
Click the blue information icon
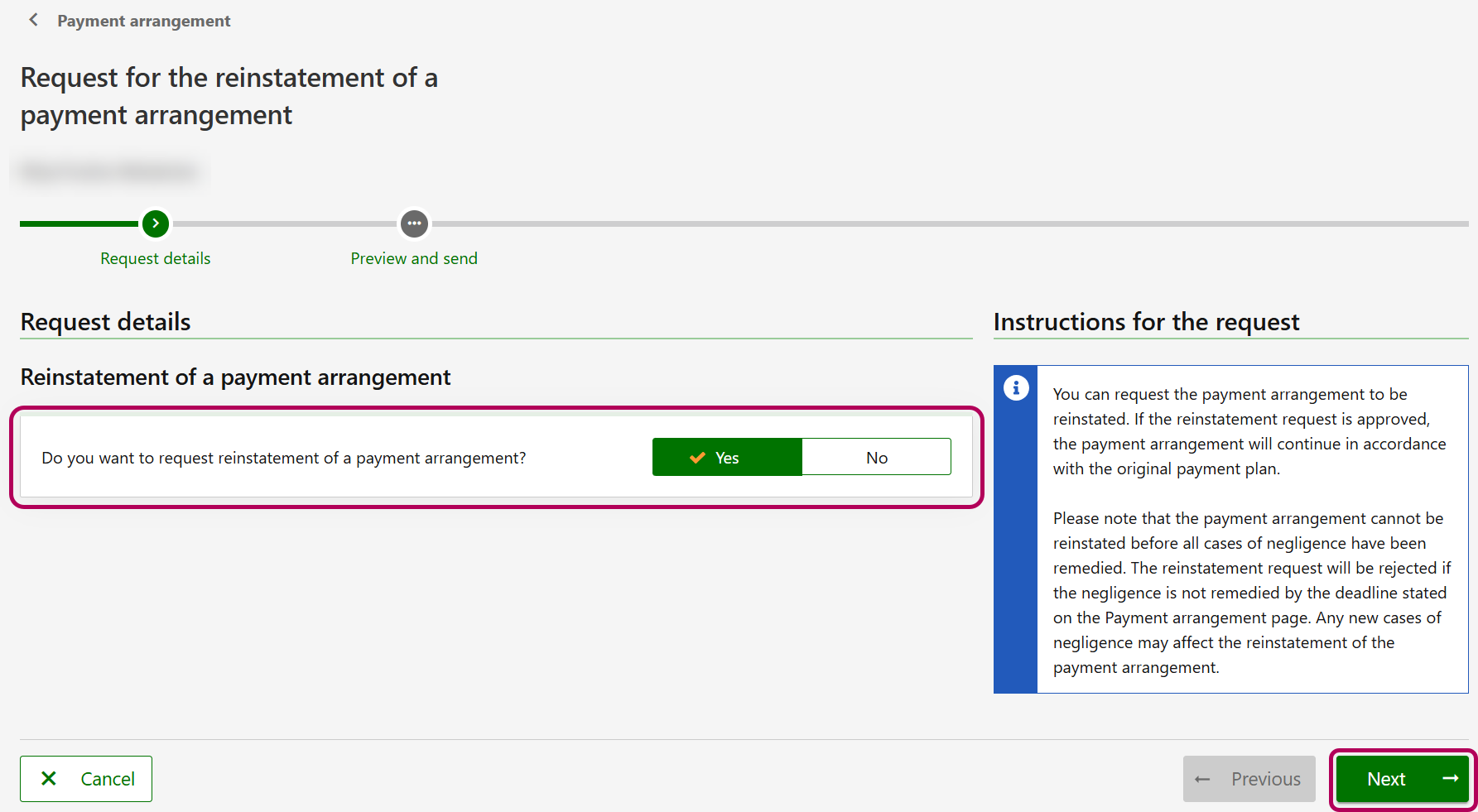click(1016, 387)
